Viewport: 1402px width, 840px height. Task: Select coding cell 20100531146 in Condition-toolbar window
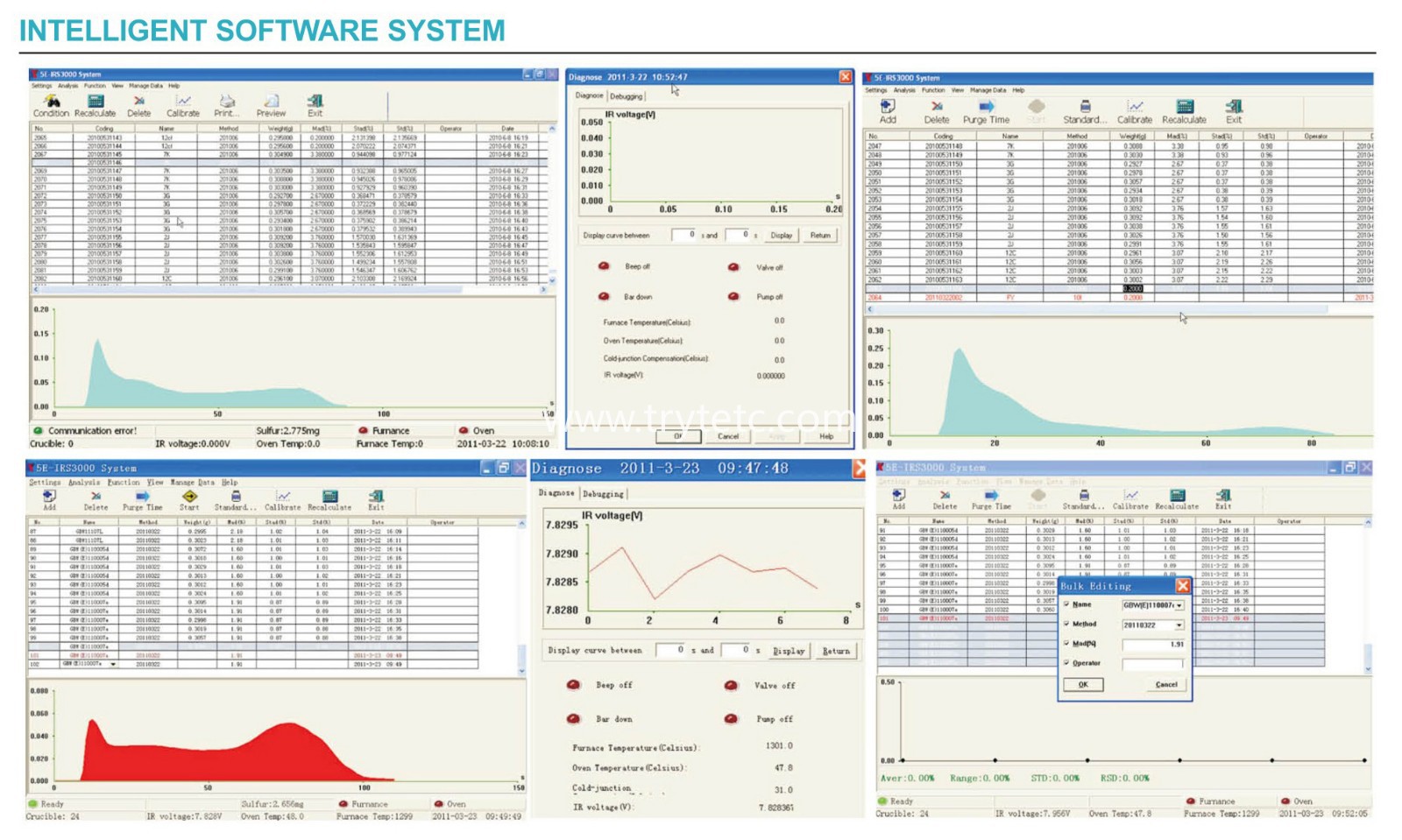104,163
